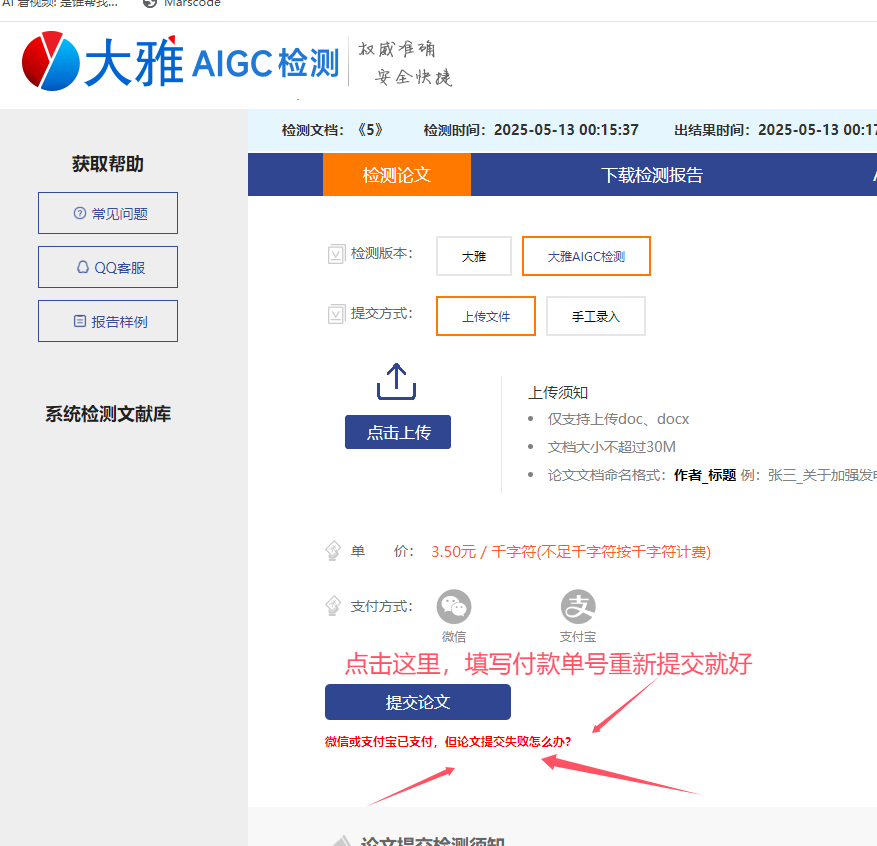The image size is (877, 846).
Task: Contact QQ客服 support
Action: (x=108, y=267)
